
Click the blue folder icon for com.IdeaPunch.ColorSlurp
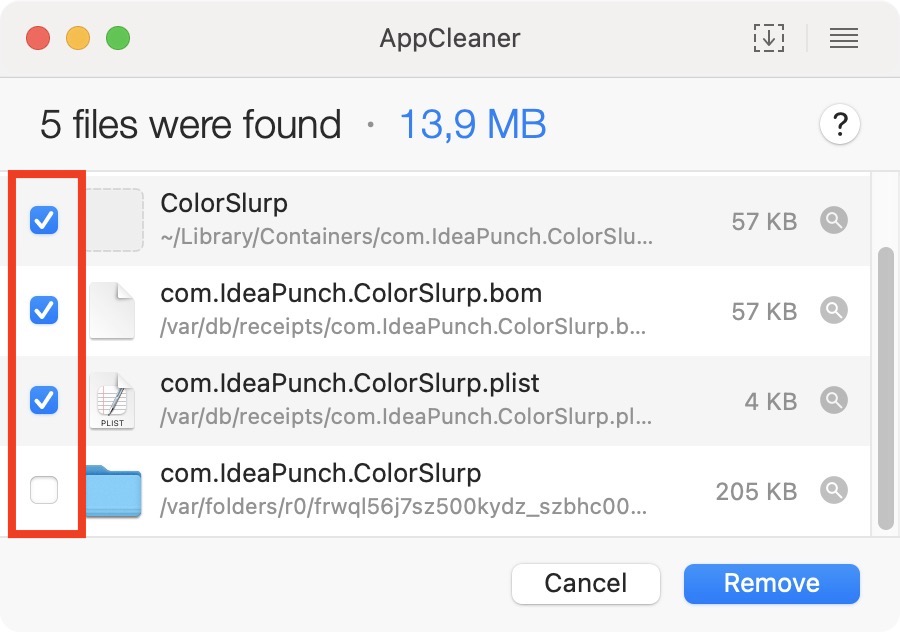[113, 491]
